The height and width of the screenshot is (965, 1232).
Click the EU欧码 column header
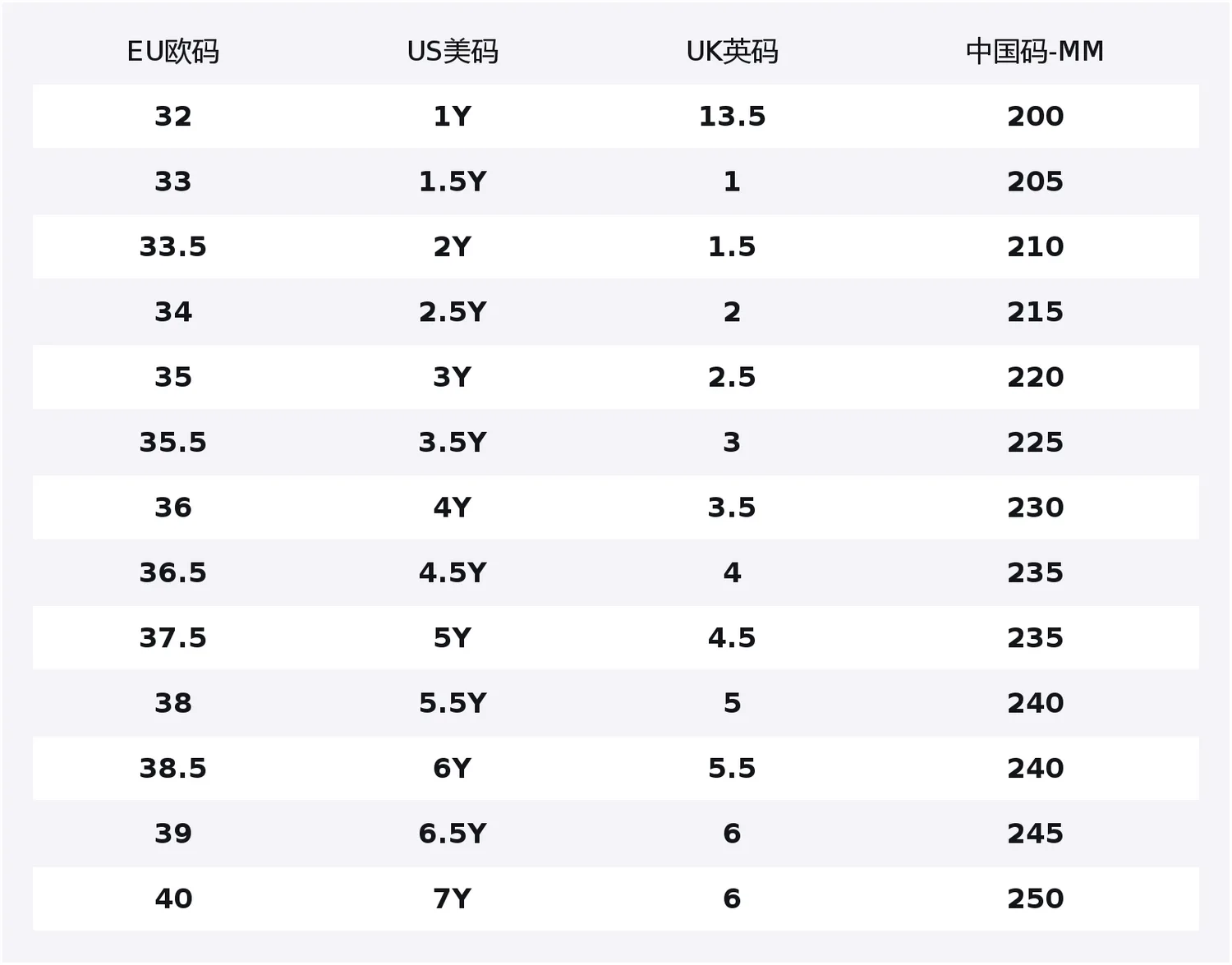[x=173, y=52]
